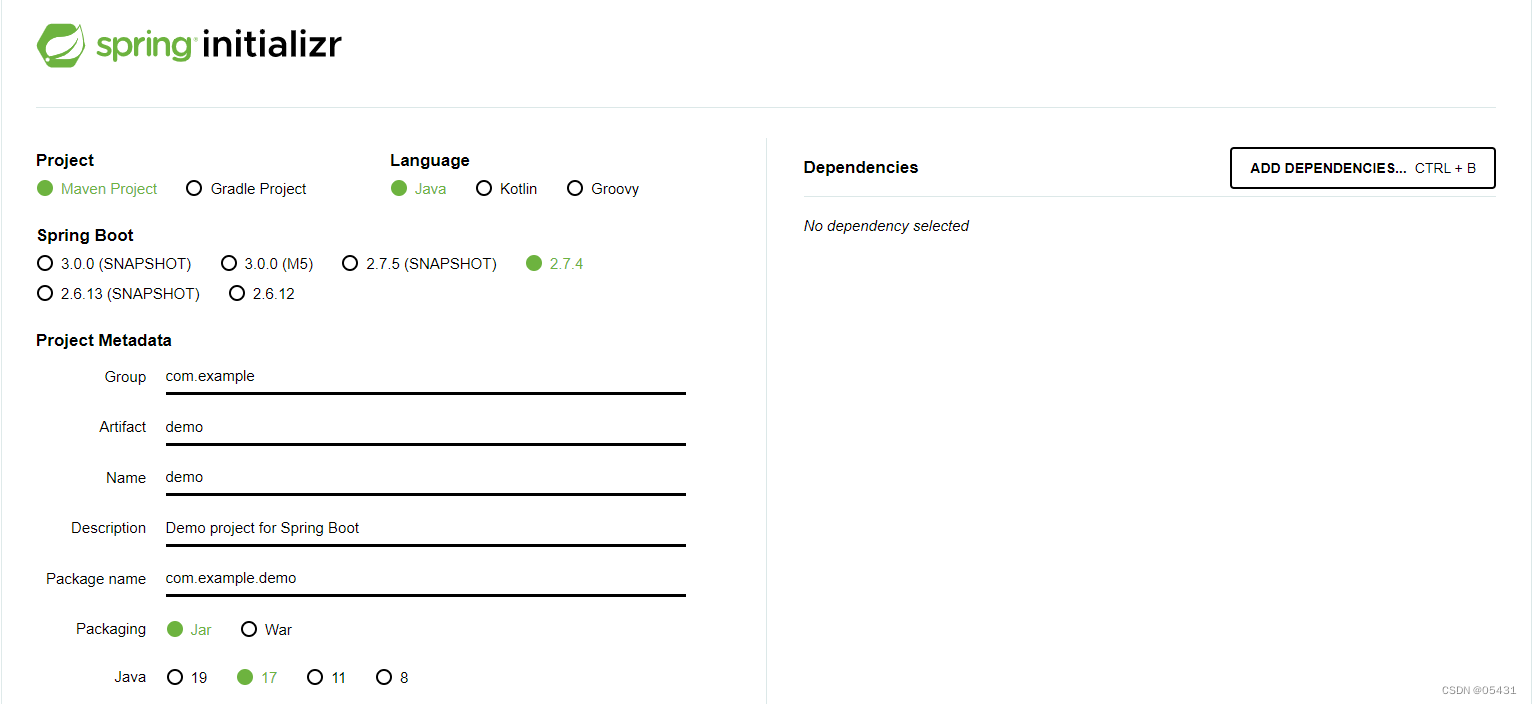Screen dimensions: 1532x704
Task: Click the Package name input field
Action: pyautogui.click(x=425, y=579)
